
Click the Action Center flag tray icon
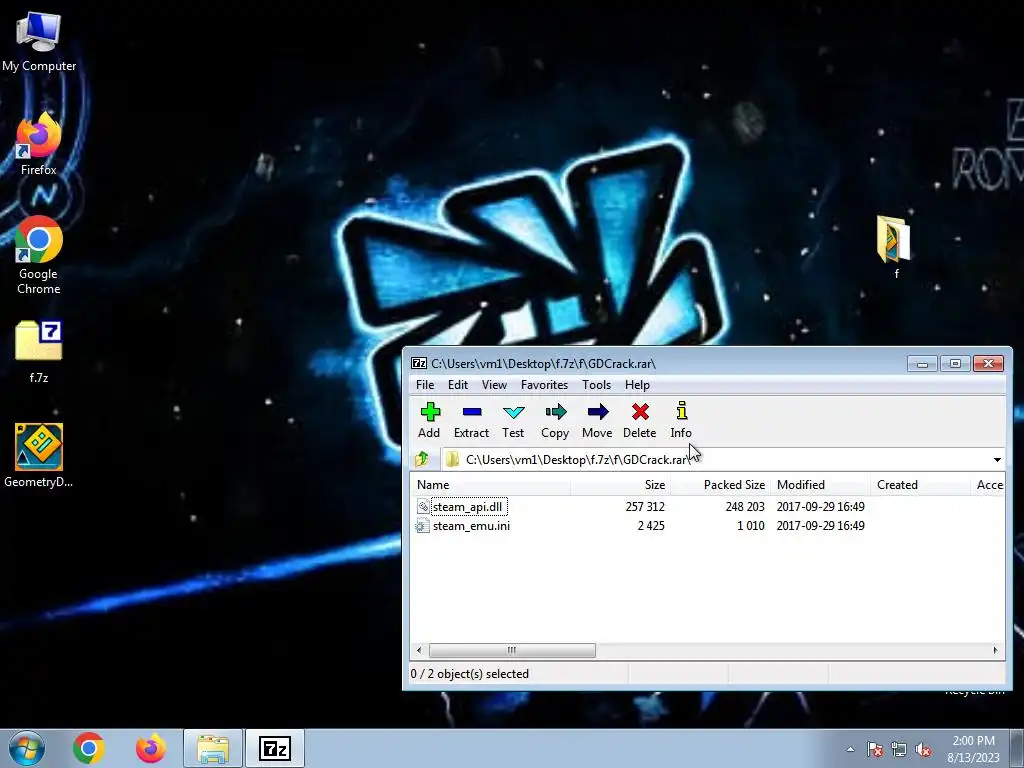click(x=874, y=749)
